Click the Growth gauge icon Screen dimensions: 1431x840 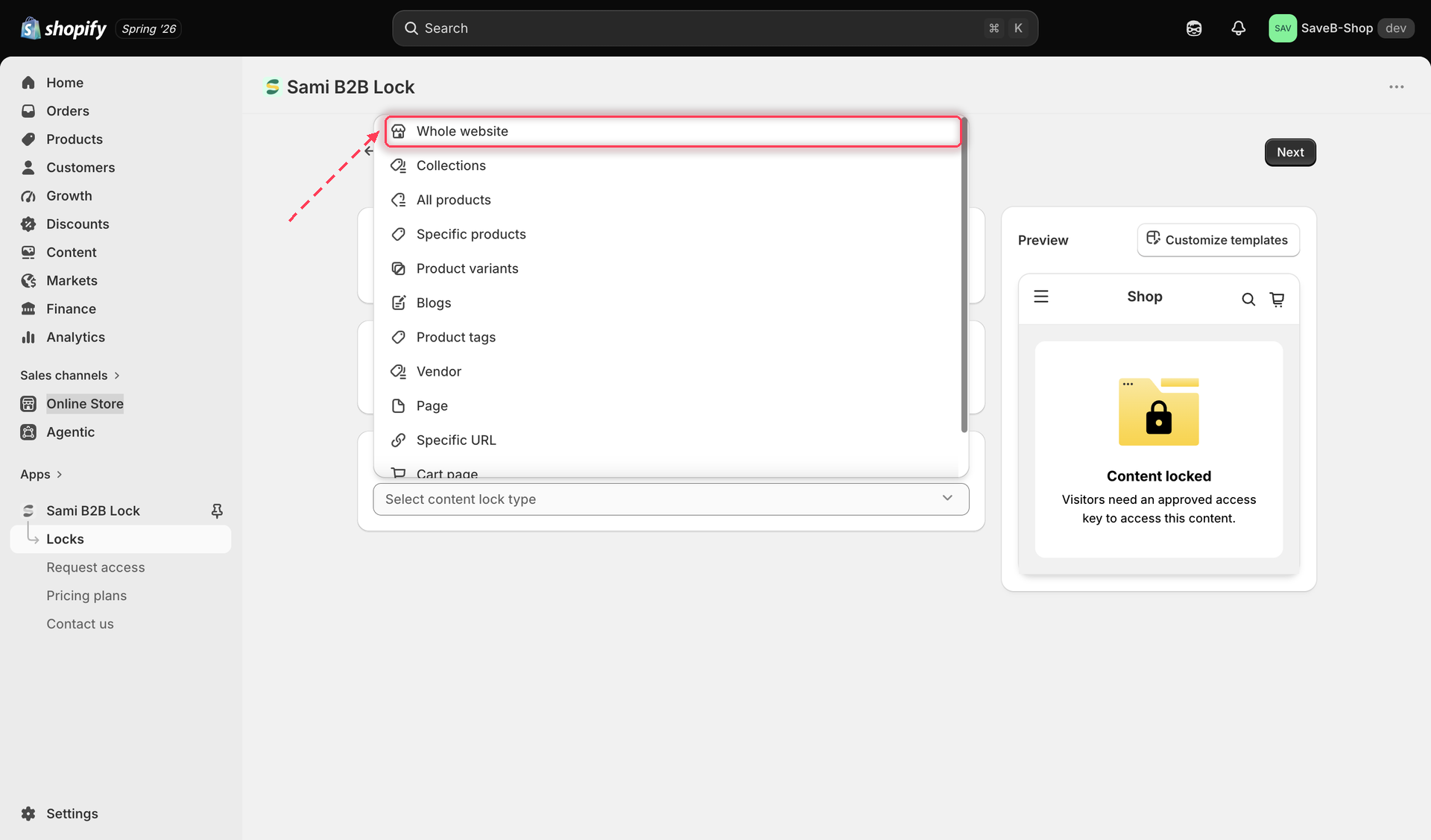pos(28,196)
